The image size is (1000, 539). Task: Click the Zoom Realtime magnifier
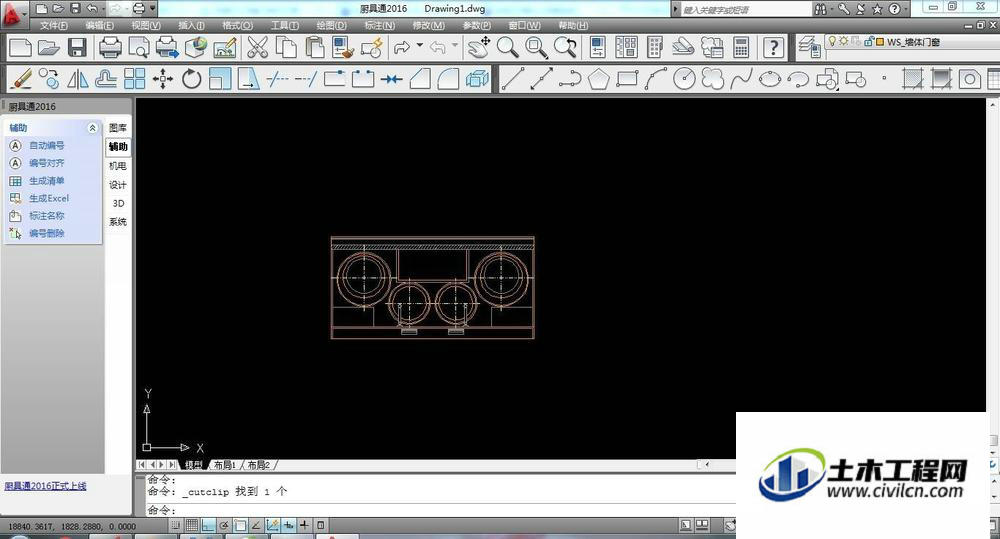[x=508, y=47]
